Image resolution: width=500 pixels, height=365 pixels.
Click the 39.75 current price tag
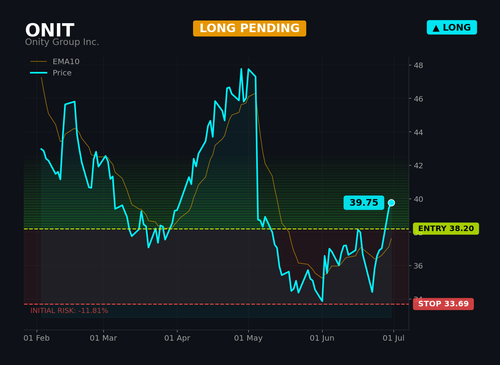[x=364, y=203]
